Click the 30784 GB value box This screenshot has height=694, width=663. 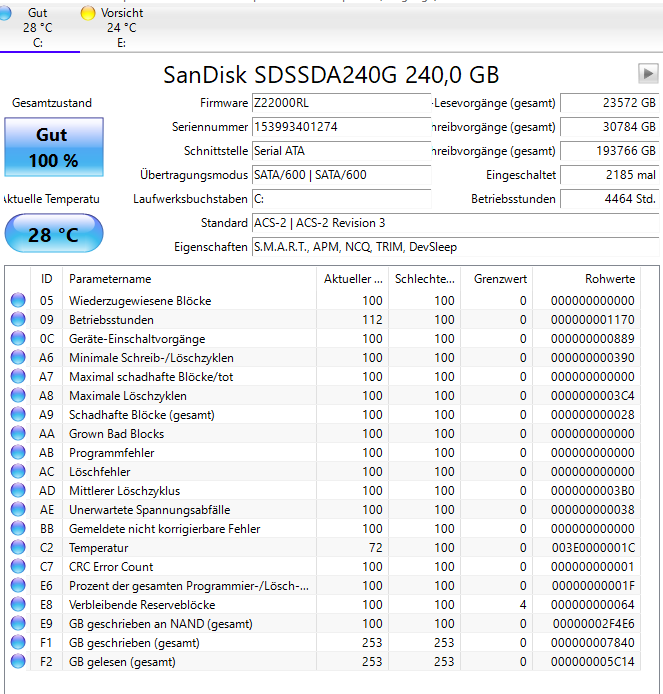609,127
